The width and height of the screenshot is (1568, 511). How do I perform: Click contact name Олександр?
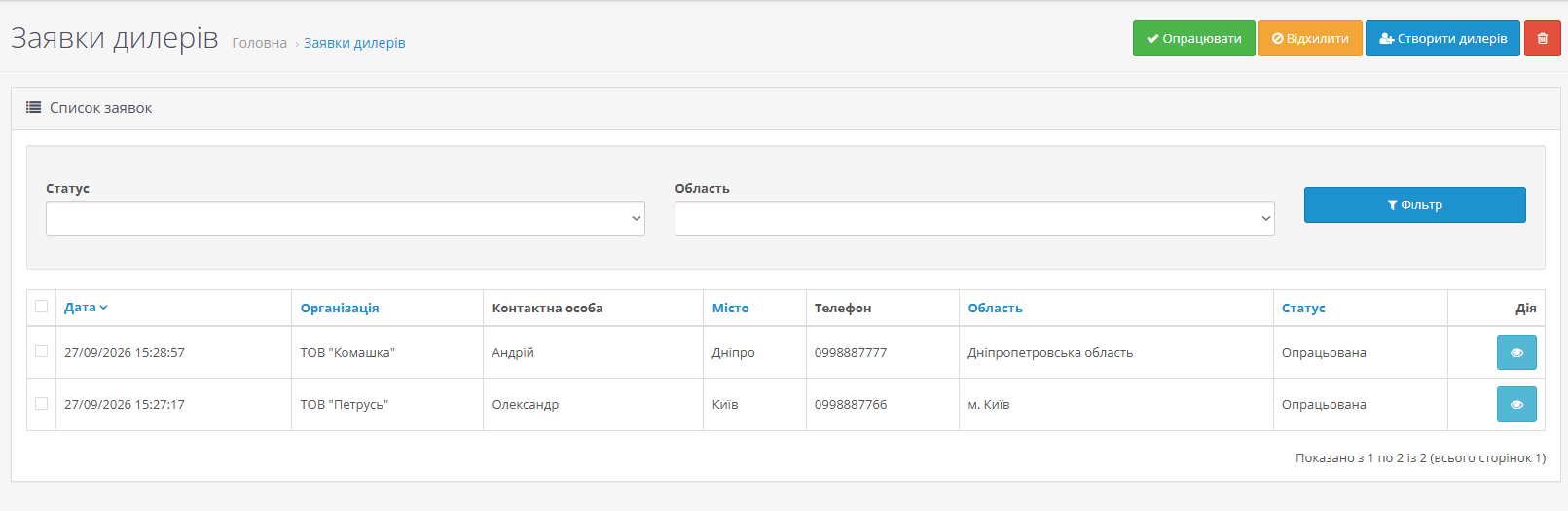(x=526, y=404)
